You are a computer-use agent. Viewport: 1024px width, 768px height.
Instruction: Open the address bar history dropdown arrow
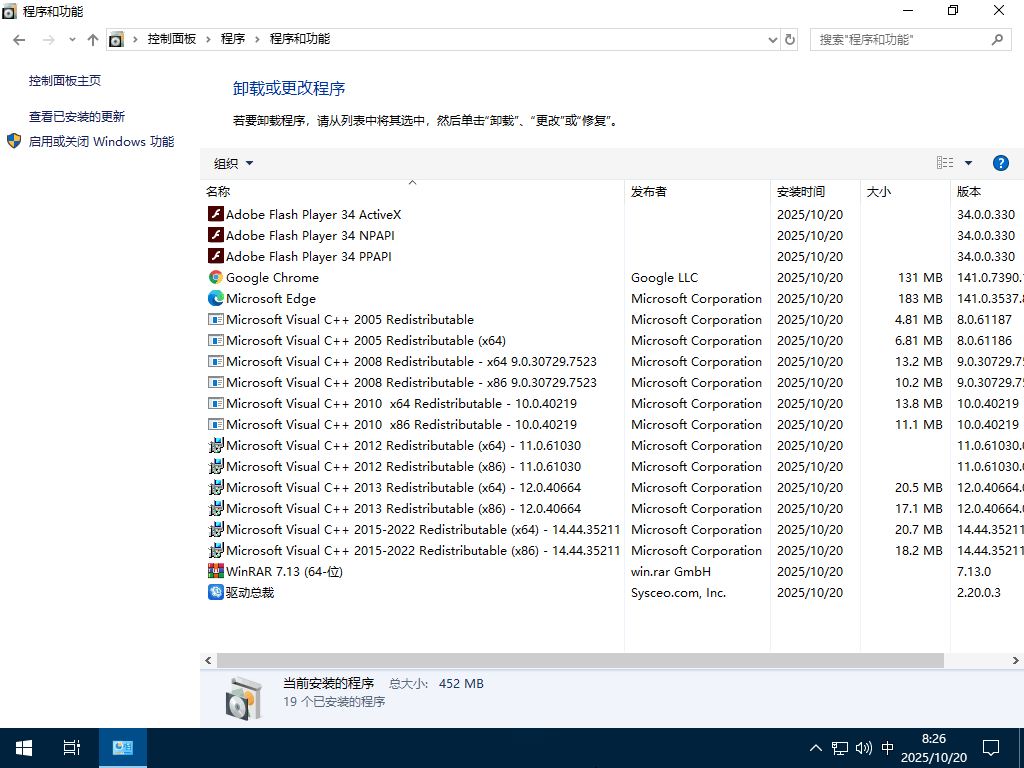(x=774, y=39)
